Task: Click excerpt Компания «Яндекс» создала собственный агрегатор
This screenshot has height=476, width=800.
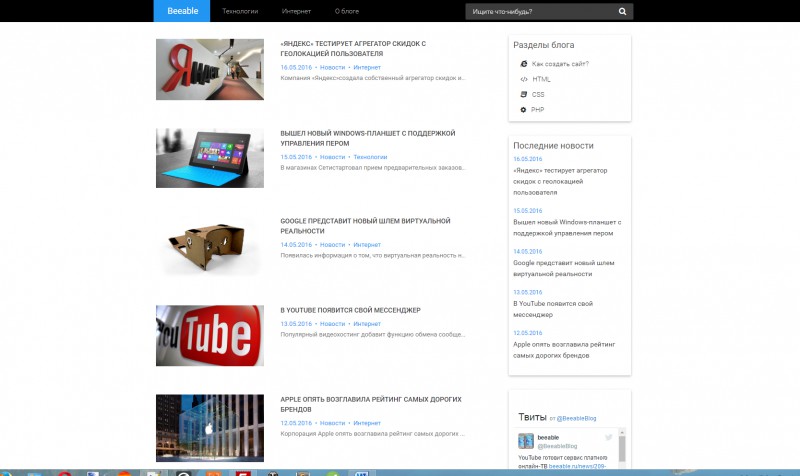Action: pos(372,78)
